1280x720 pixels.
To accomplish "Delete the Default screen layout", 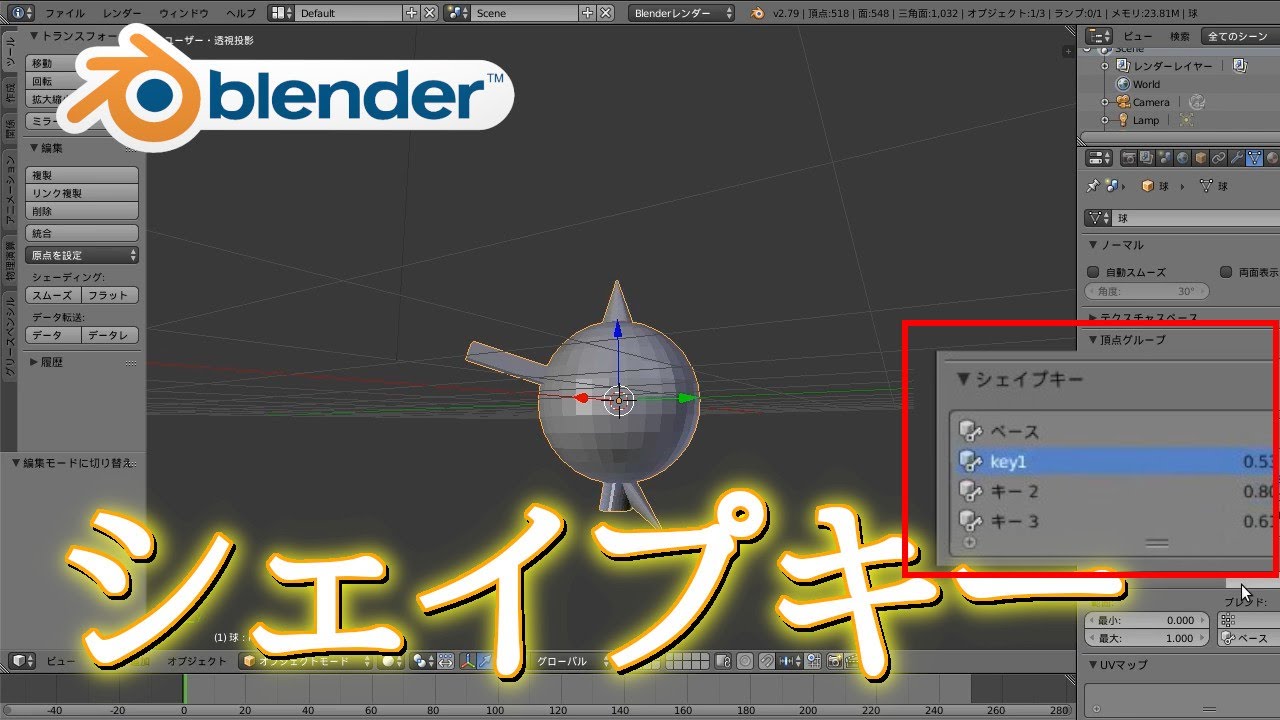I will tap(429, 13).
